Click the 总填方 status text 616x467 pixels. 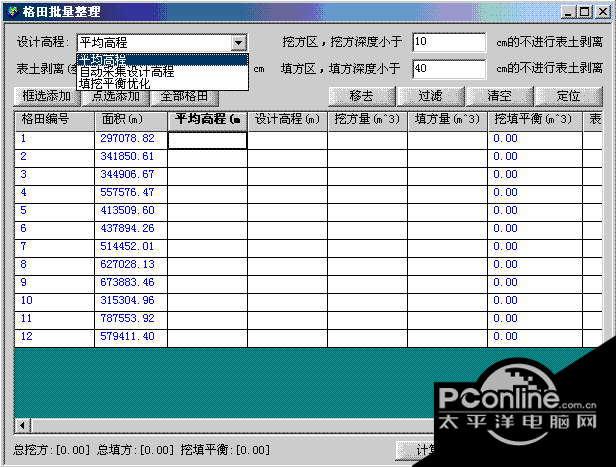point(135,450)
